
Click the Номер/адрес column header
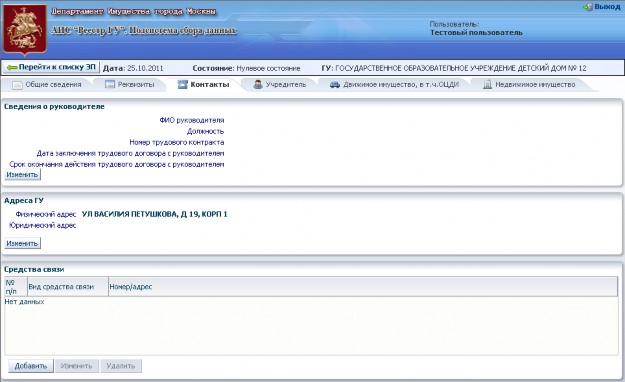point(363,287)
